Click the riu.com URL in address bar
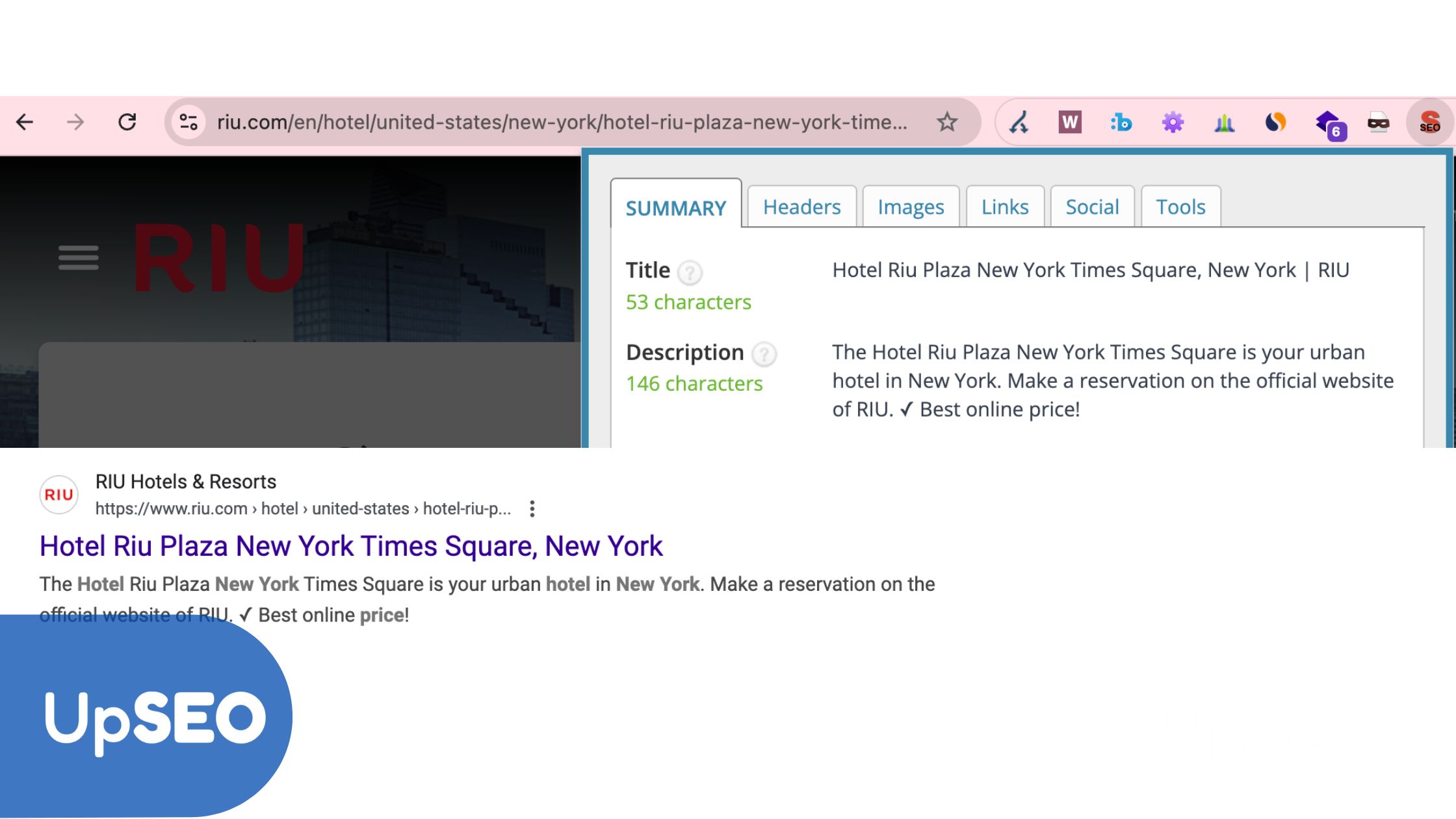 click(562, 122)
